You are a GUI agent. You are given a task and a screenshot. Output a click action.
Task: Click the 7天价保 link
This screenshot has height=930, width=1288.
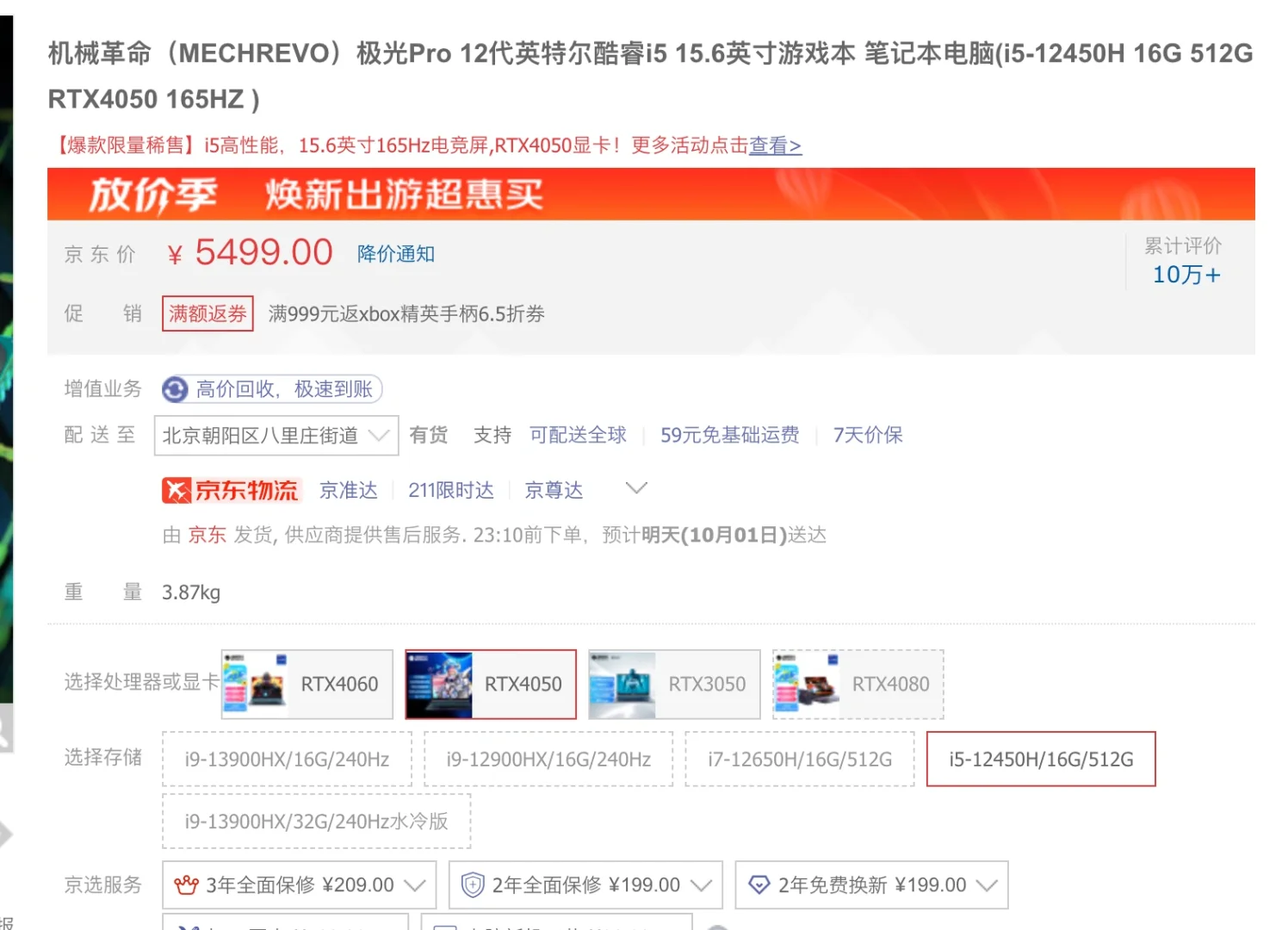click(x=868, y=436)
